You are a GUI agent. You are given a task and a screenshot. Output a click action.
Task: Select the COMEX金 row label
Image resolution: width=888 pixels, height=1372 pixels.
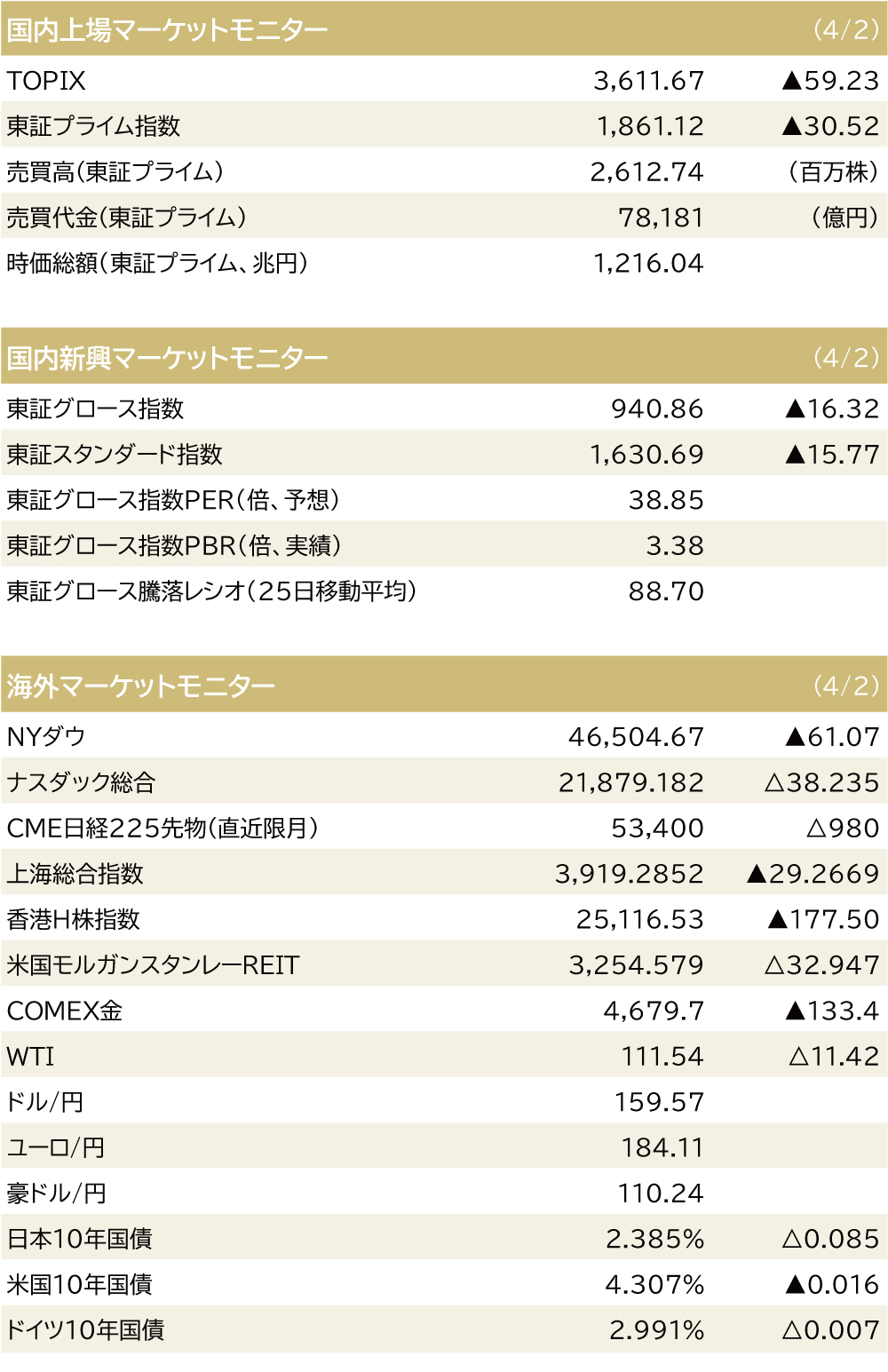64,1011
